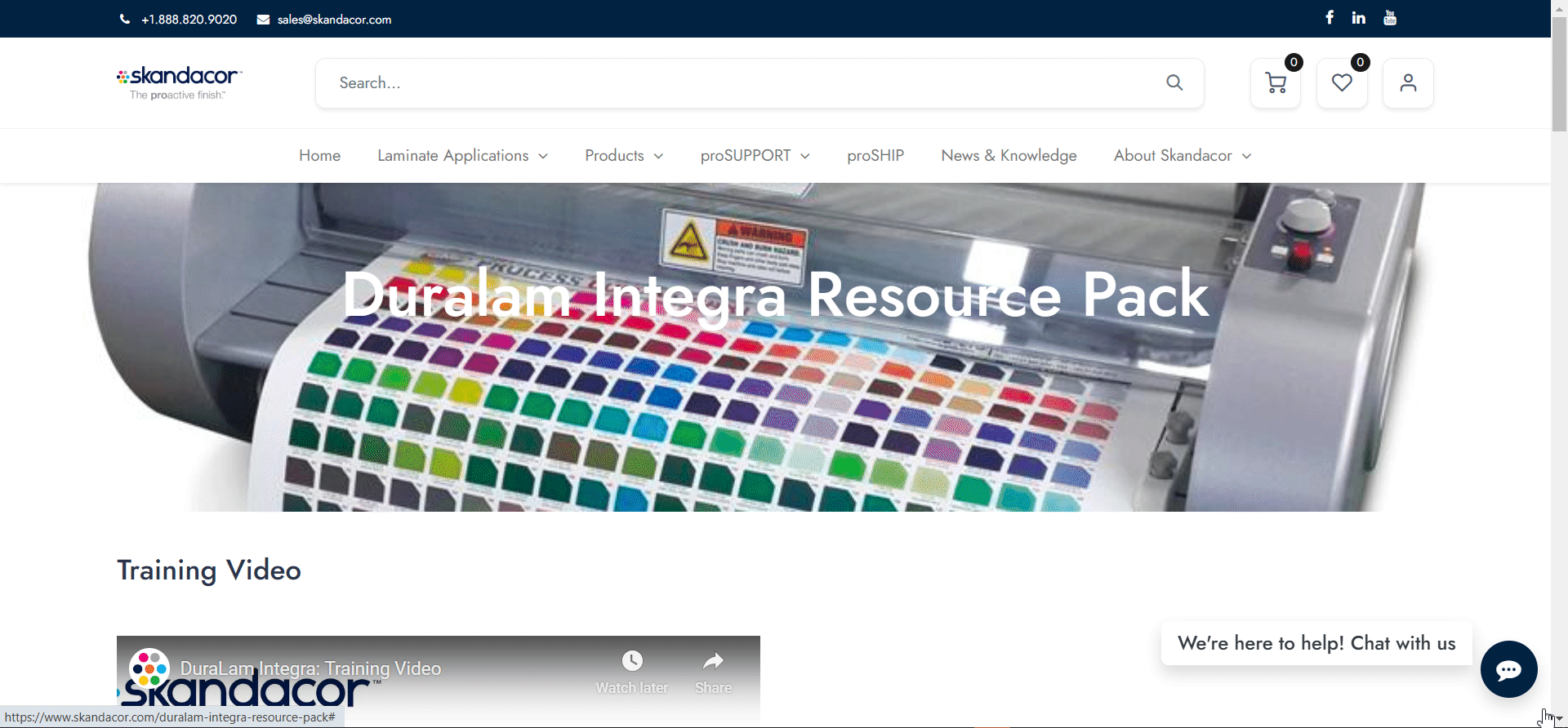The image size is (1568, 728).
Task: Click the sales@skandacor.com email link
Action: click(x=334, y=20)
